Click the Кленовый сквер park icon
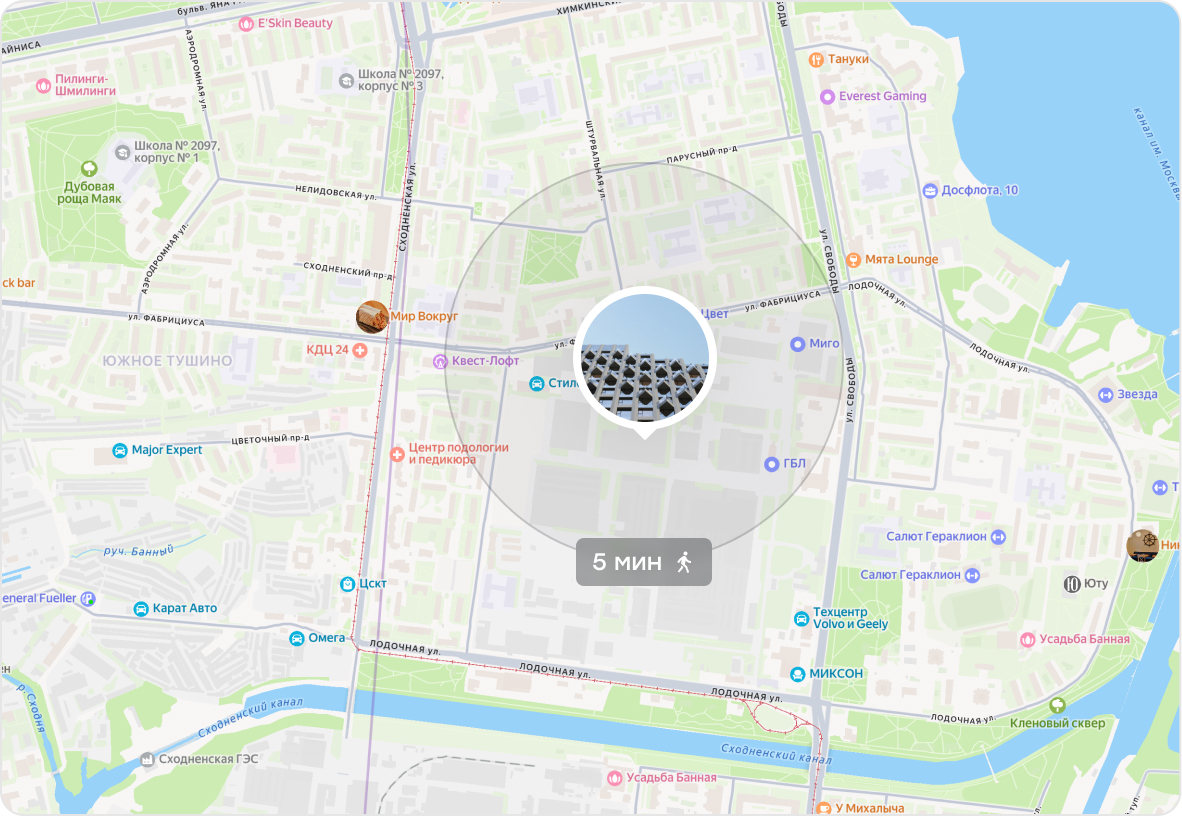This screenshot has height=816, width=1182. point(1058,705)
